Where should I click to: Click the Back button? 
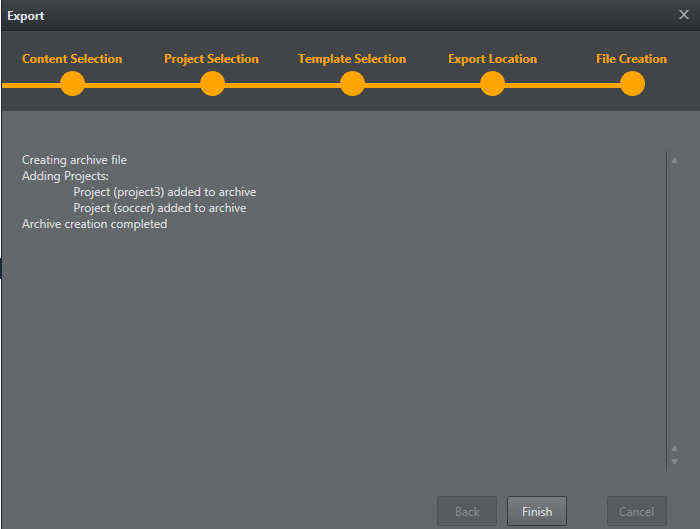467,511
